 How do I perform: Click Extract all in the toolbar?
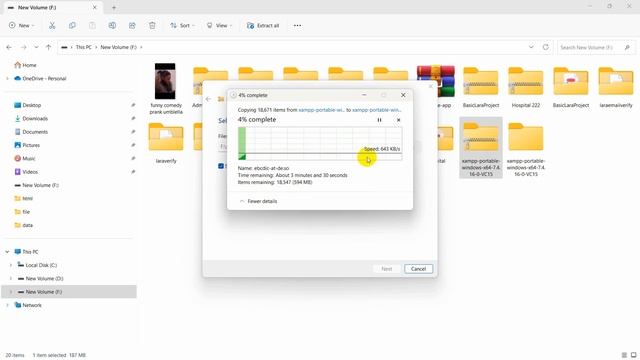coord(263,25)
